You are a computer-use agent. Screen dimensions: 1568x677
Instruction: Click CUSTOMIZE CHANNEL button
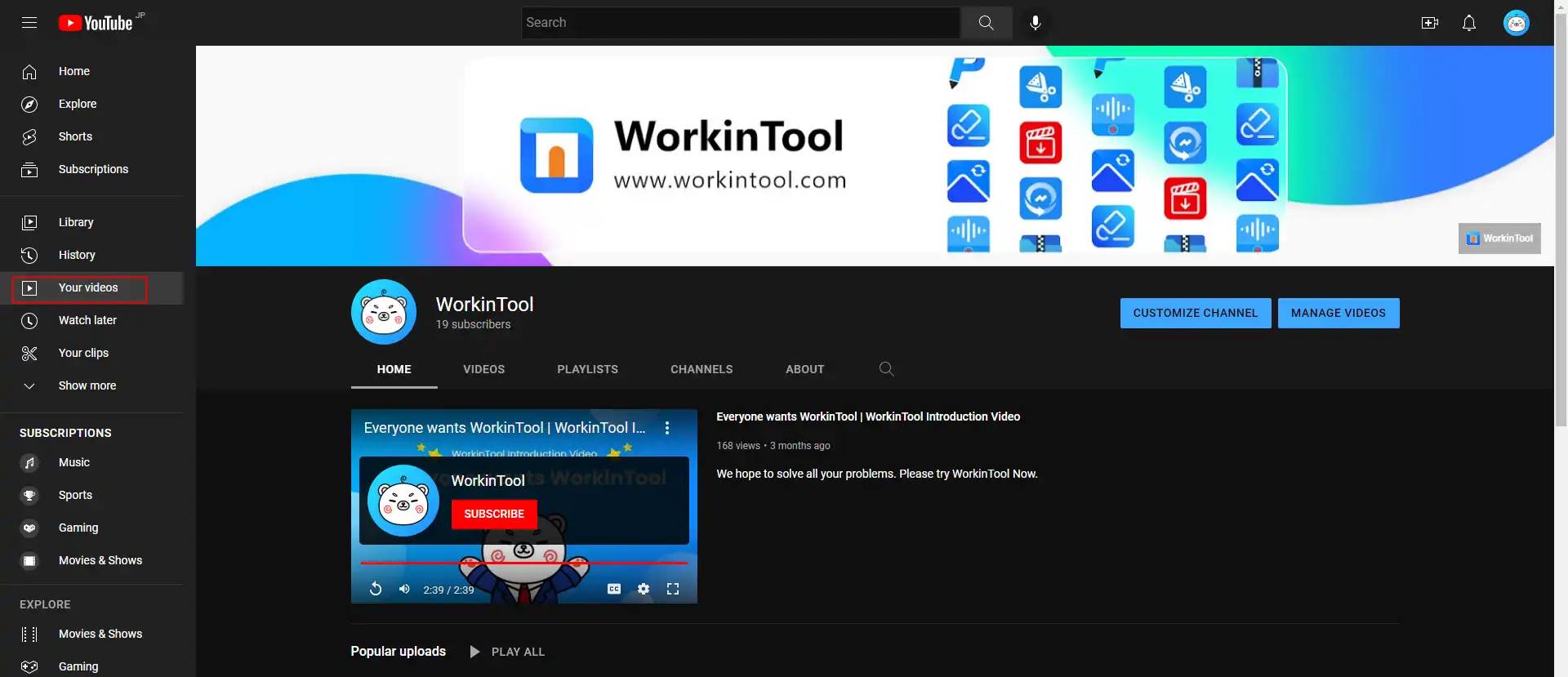[1196, 314]
